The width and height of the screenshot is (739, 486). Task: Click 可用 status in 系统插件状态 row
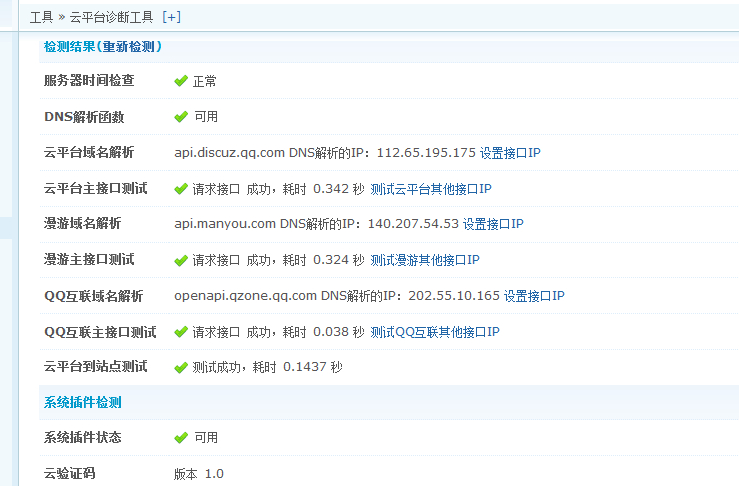206,437
